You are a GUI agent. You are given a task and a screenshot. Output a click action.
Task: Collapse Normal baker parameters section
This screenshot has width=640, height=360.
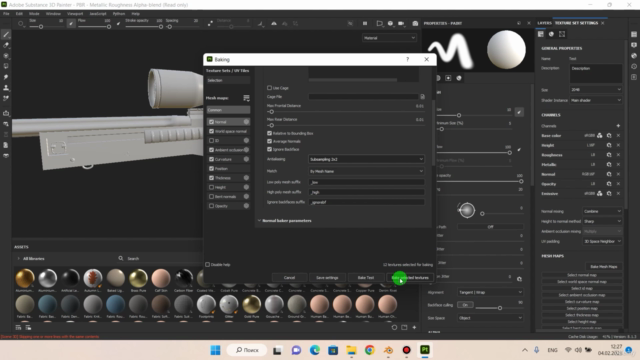[x=259, y=220]
